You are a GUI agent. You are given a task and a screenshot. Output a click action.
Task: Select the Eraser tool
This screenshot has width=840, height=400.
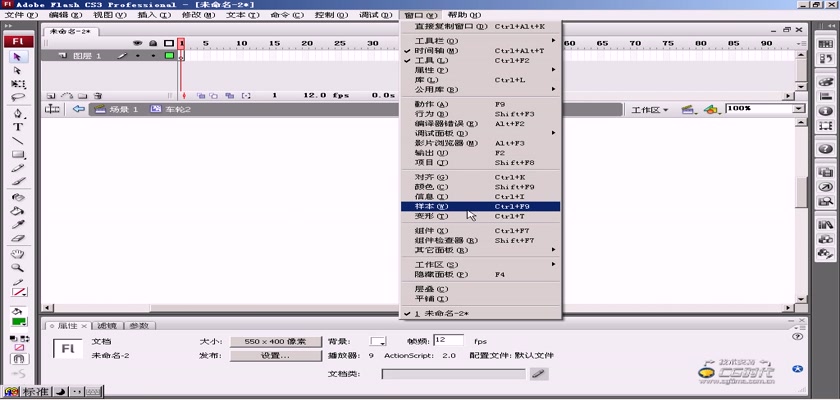coord(18,238)
